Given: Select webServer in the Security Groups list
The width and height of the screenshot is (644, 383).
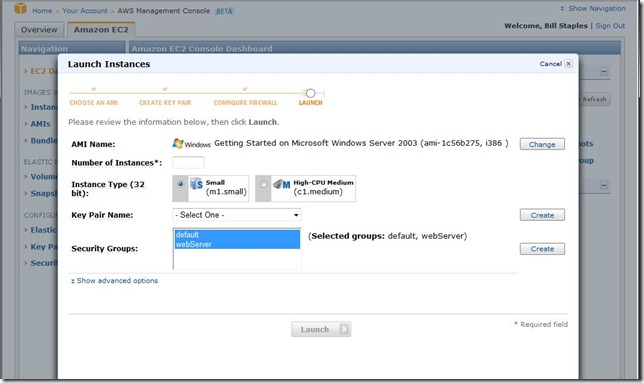Looking at the screenshot, I should [237, 244].
